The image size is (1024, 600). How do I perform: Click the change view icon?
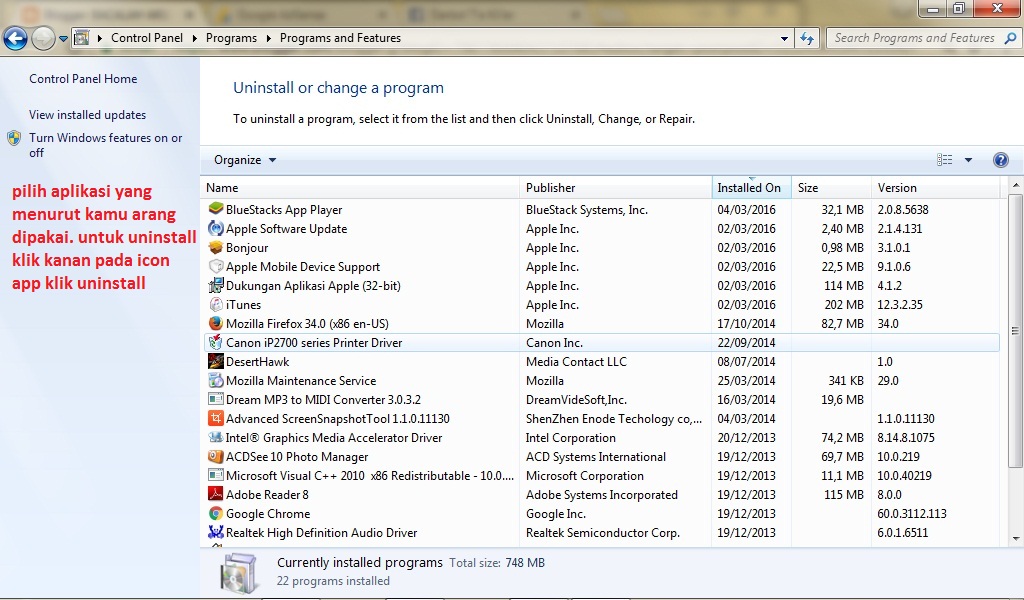pos(944,160)
